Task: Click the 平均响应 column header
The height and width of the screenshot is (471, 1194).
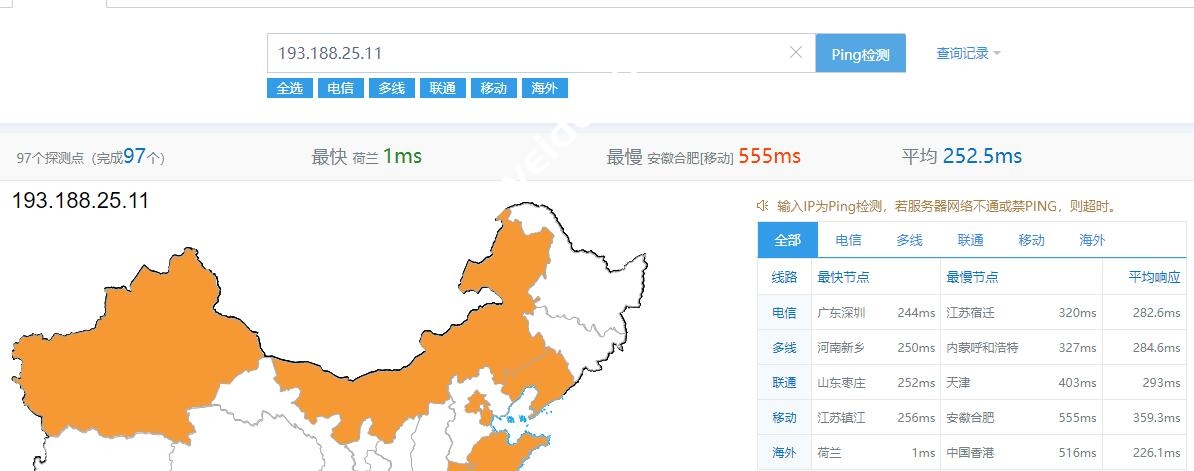Action: (1154, 277)
